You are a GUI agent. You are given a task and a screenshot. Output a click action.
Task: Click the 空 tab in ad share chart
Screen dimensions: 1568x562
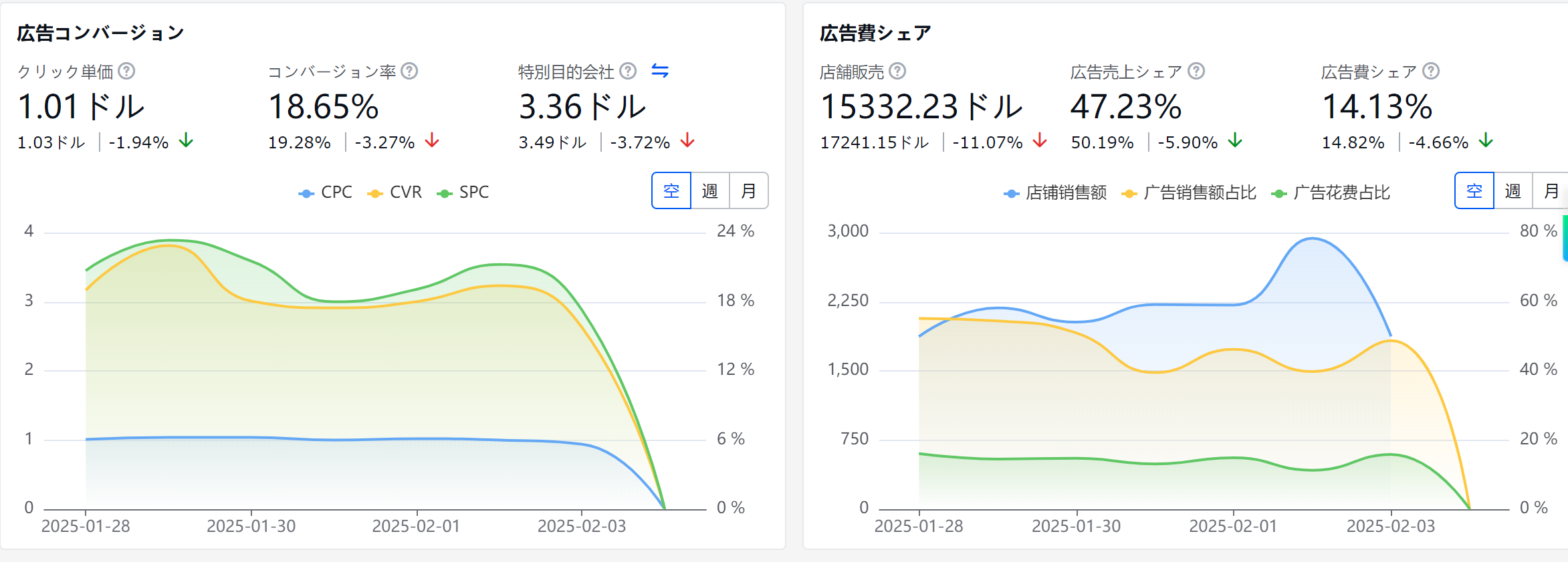pyautogui.click(x=1474, y=191)
